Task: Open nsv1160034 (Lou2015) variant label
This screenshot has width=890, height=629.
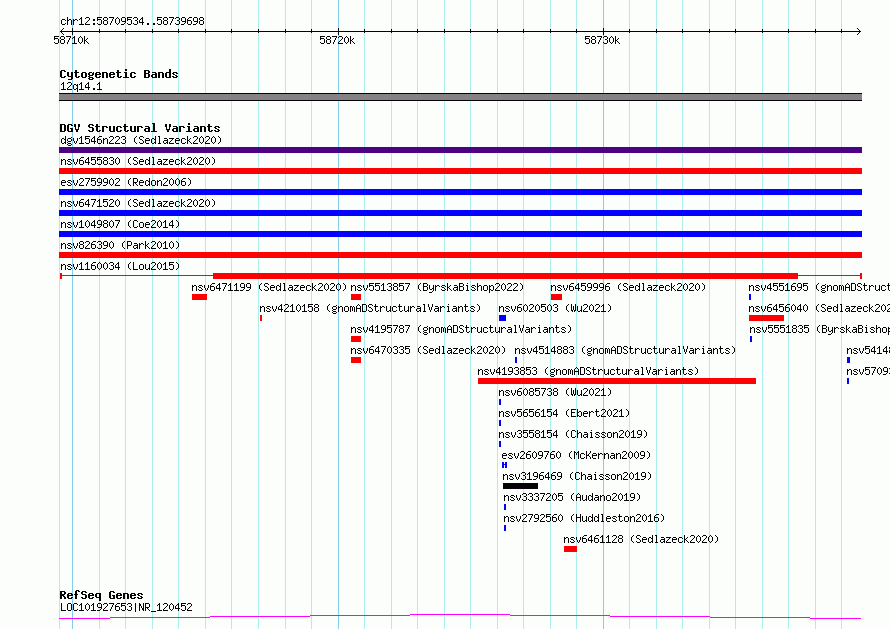Action: coord(120,266)
